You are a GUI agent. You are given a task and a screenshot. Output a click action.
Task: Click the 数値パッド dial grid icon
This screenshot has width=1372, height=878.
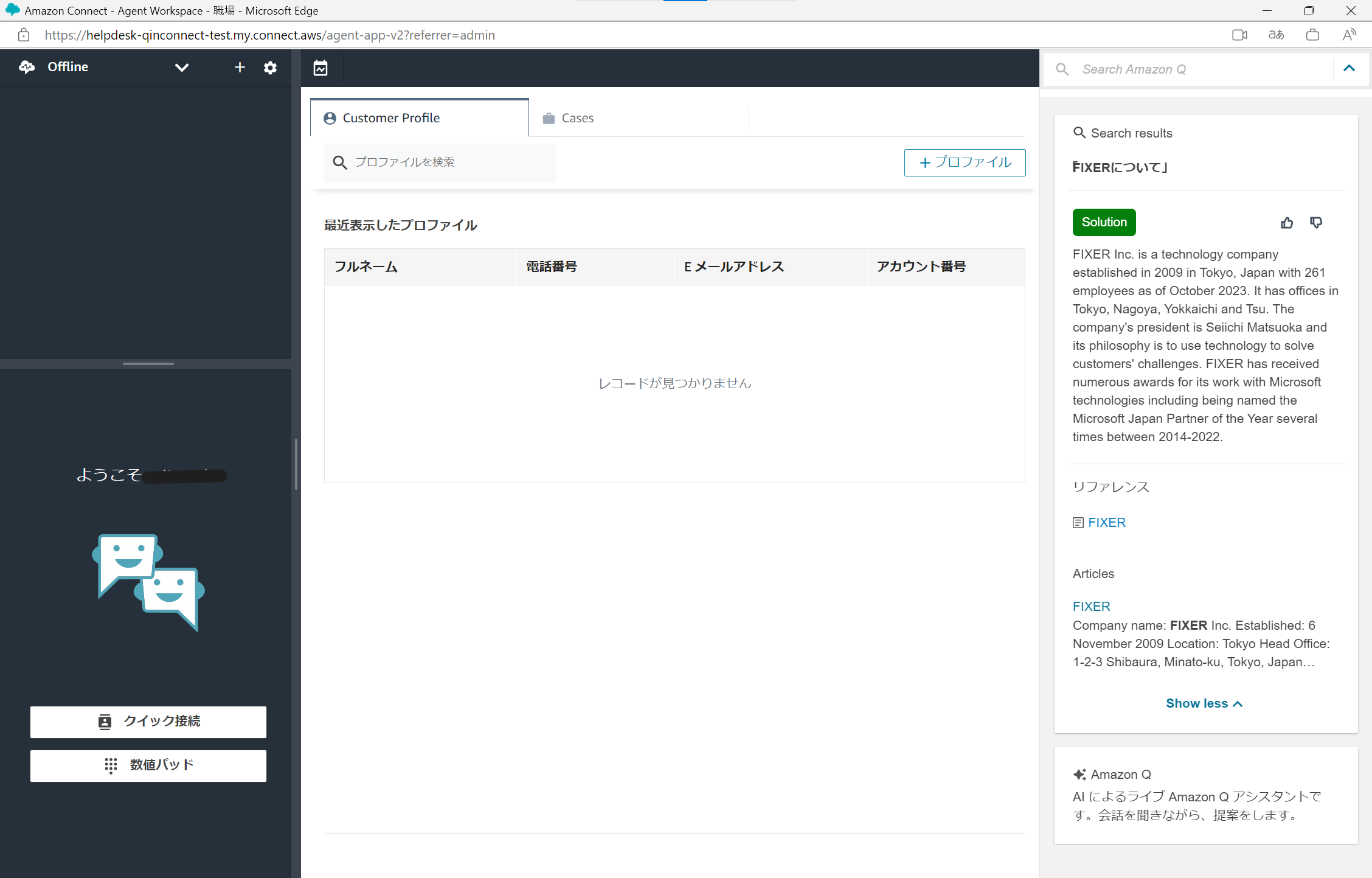click(x=111, y=765)
